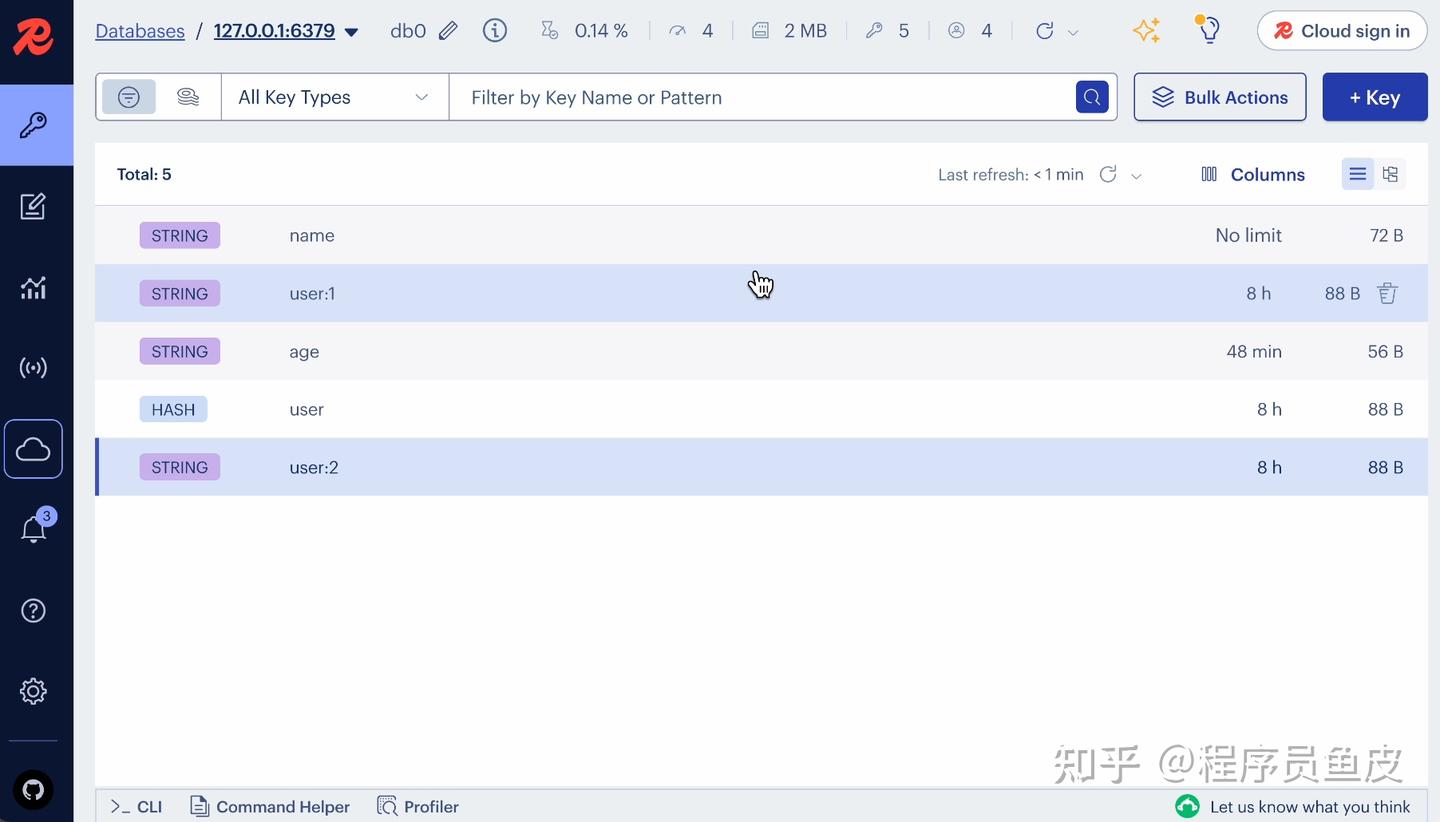Screen dimensions: 1440x822
Task: Open the Redis Insight logo home
Action: (x=33, y=36)
